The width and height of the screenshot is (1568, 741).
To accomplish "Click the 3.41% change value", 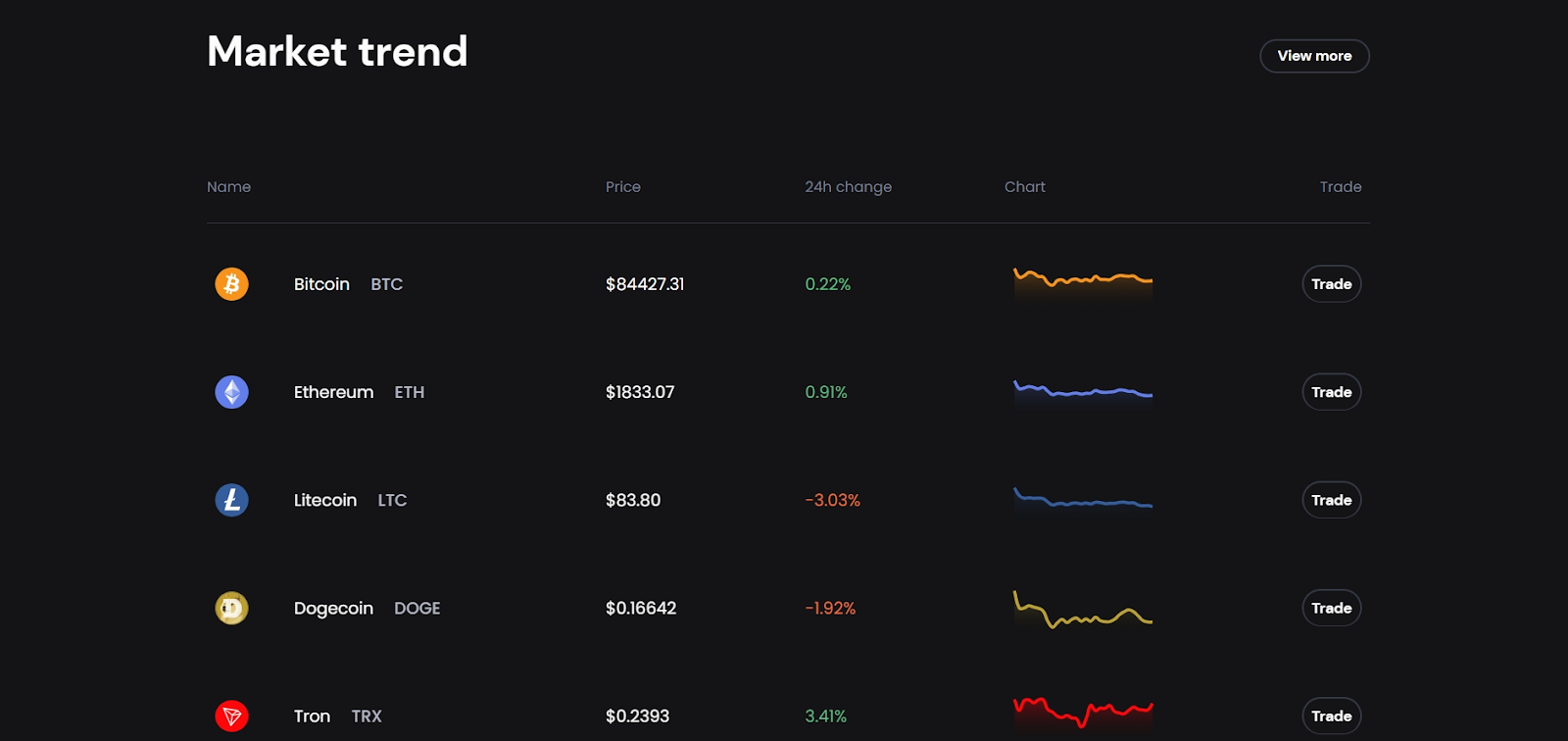I will (826, 716).
